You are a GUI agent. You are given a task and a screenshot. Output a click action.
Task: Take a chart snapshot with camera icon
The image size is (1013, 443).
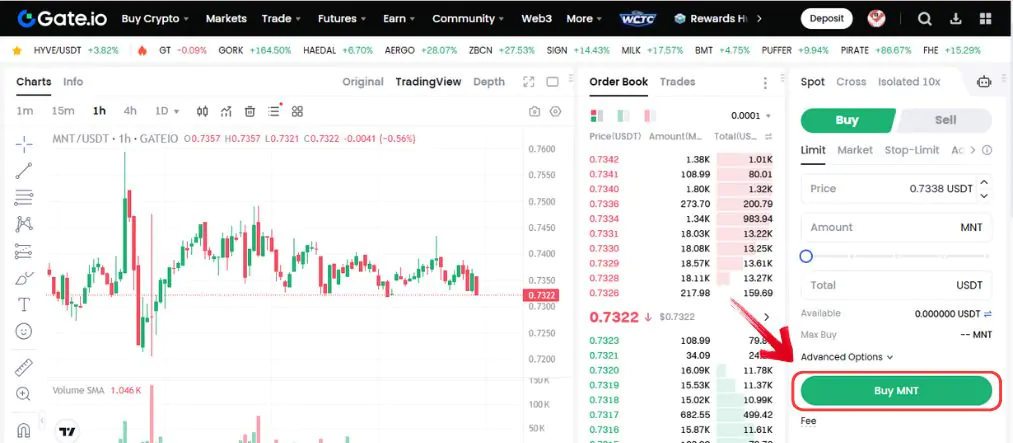pyautogui.click(x=534, y=112)
